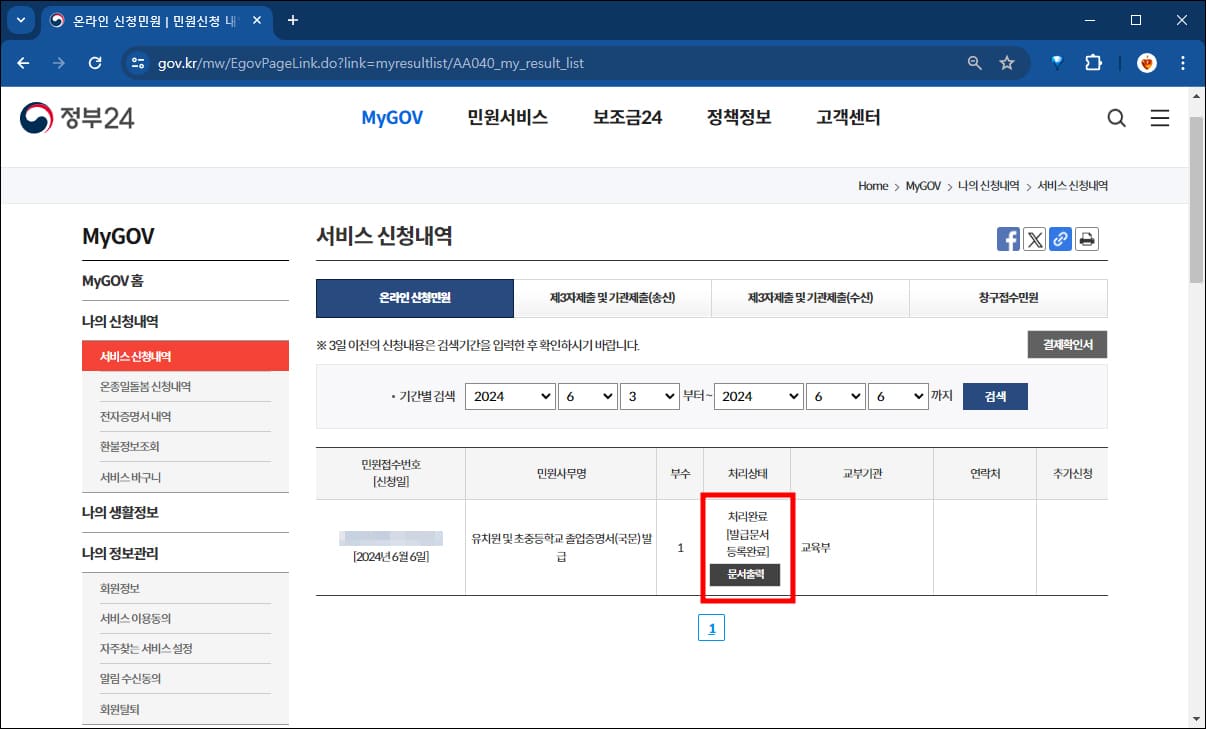This screenshot has width=1206, height=729.
Task: Copy the page link using the link icon
Action: (1060, 238)
